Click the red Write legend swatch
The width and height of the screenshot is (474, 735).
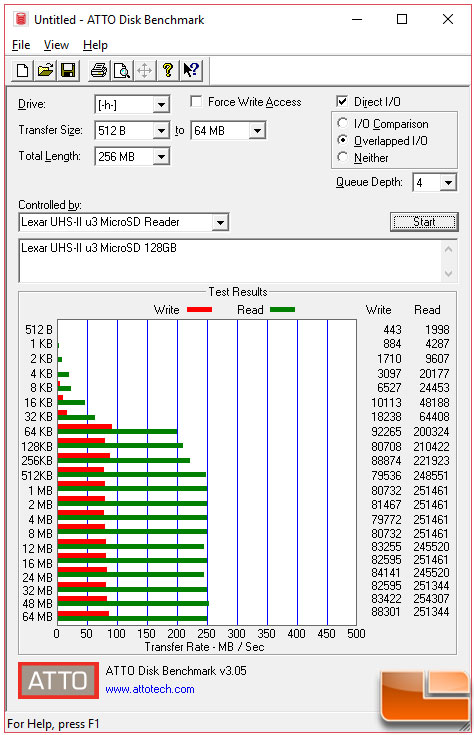(x=200, y=309)
